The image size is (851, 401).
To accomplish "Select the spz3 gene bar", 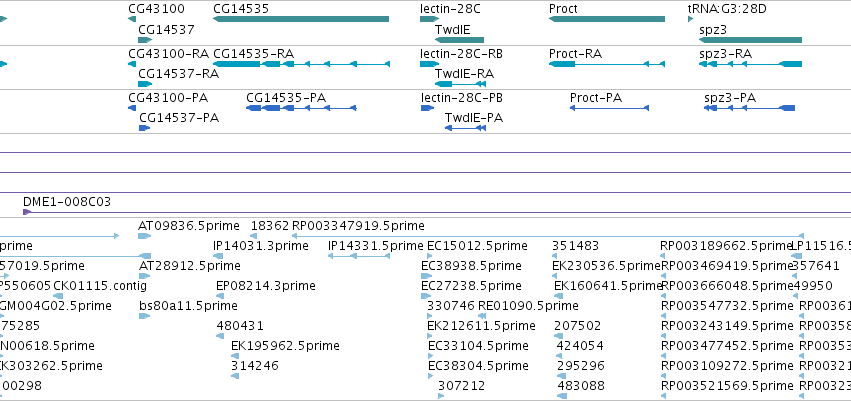I will (750, 40).
